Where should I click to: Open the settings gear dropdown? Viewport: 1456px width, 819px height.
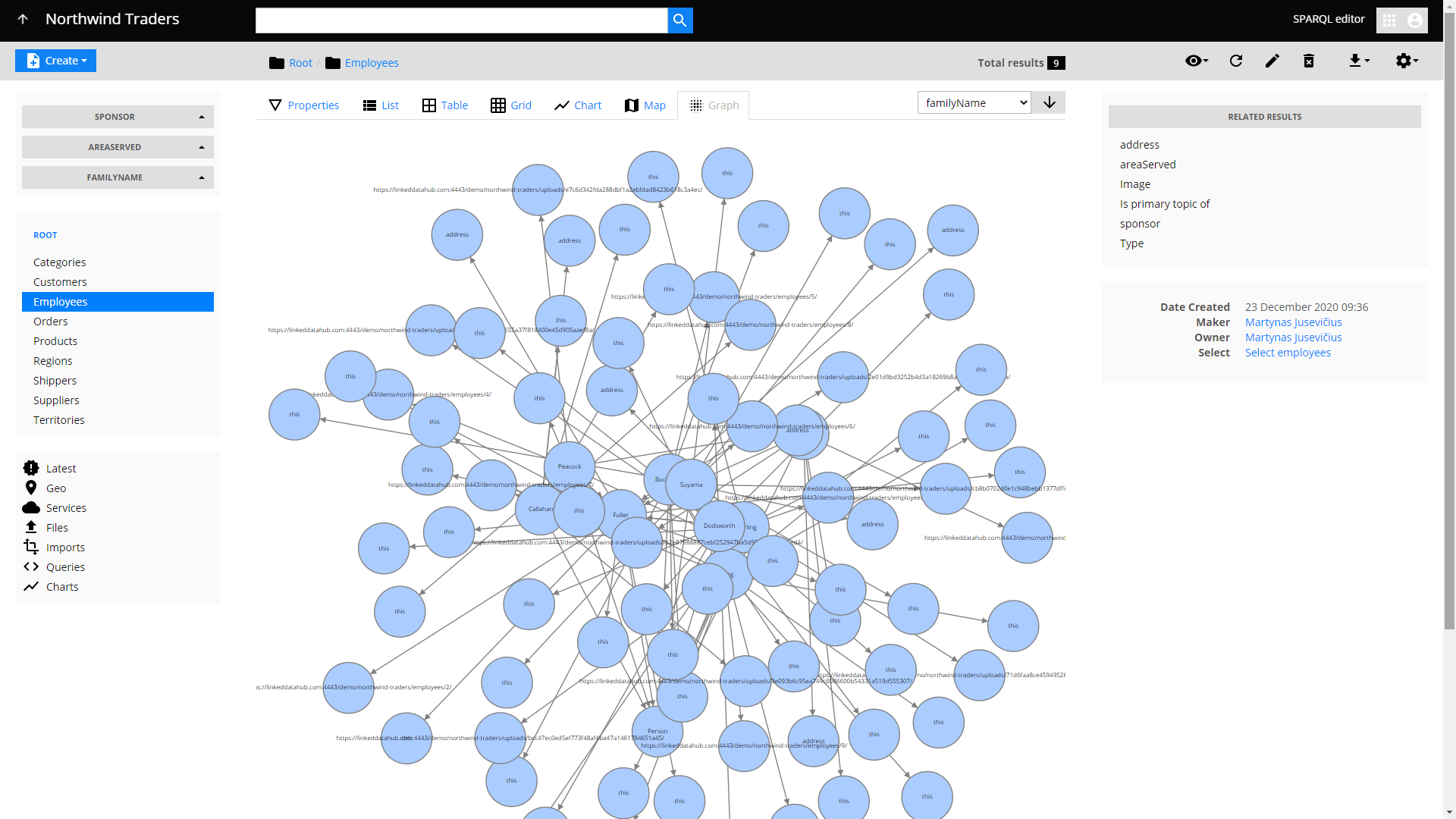[x=1407, y=61]
